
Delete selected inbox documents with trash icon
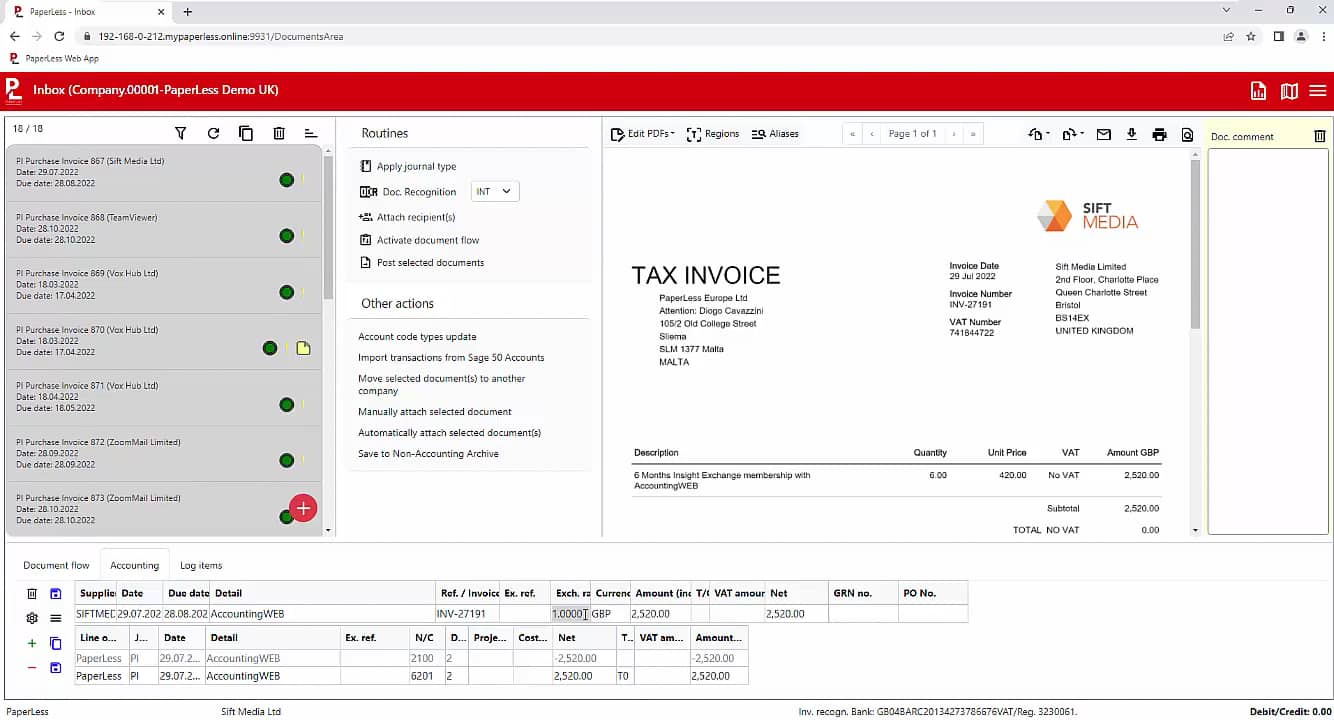pos(279,133)
